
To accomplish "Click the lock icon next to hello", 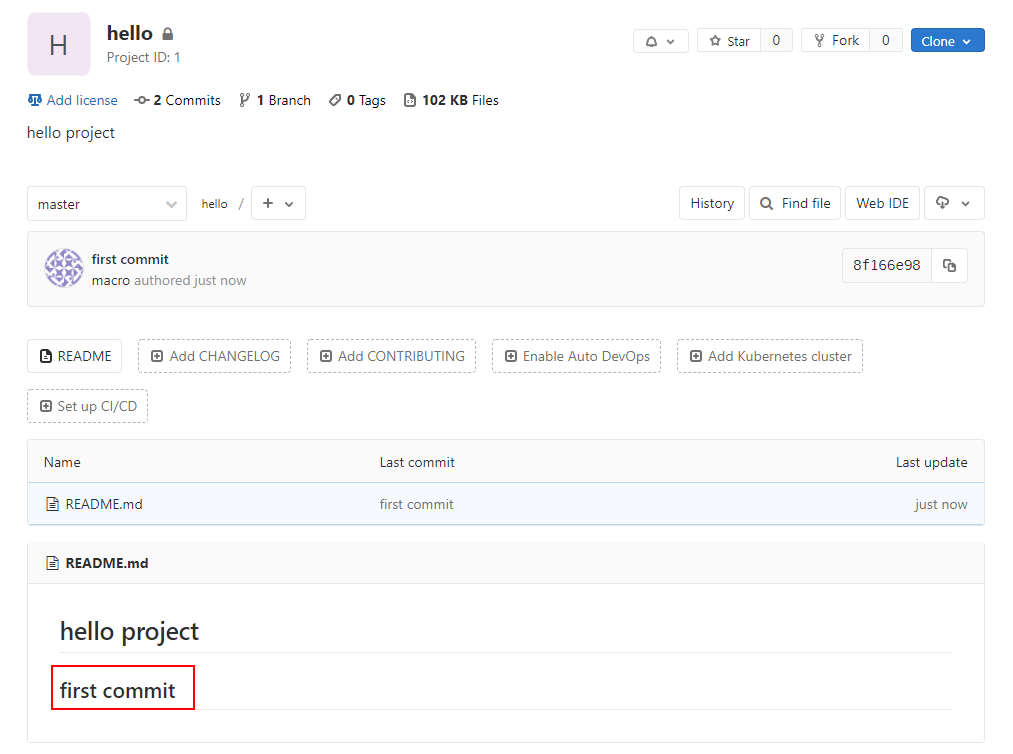I will (x=167, y=34).
